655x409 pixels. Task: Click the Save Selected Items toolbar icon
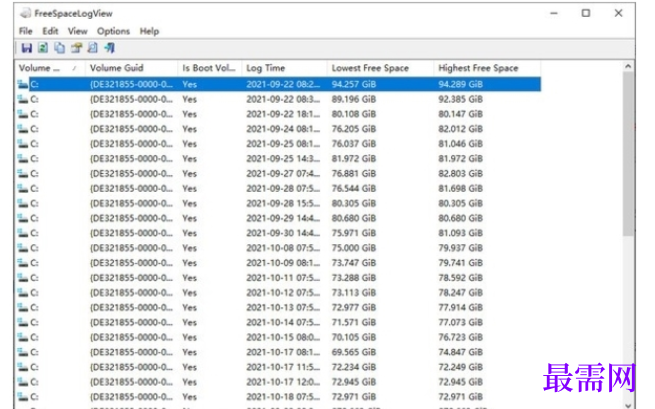[27, 48]
